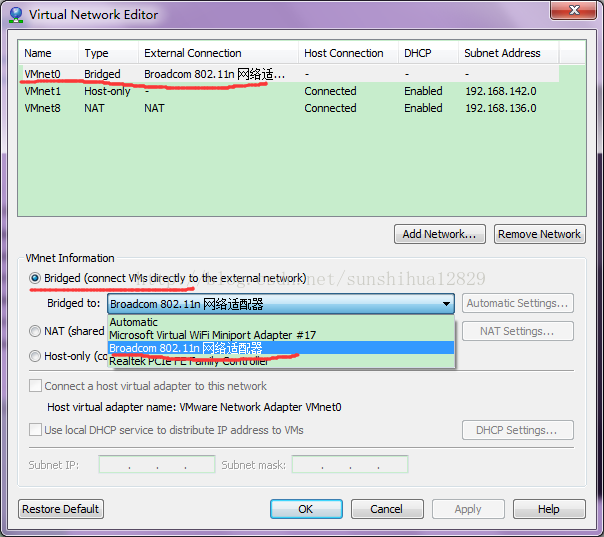This screenshot has height=537, width=604.
Task: Toggle Use local DHCP service checkbox
Action: [35, 430]
